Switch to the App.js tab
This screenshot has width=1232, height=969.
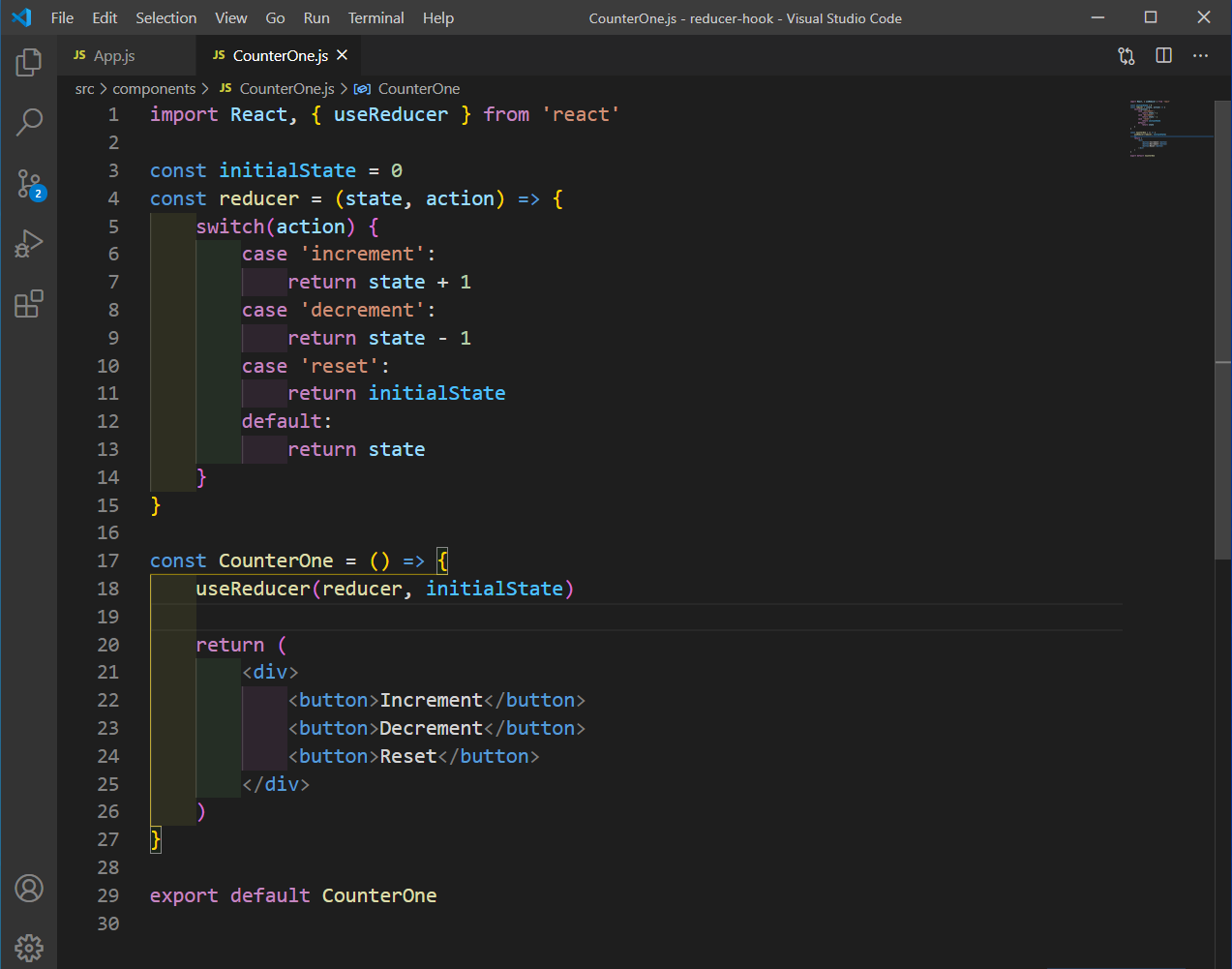(x=127, y=56)
